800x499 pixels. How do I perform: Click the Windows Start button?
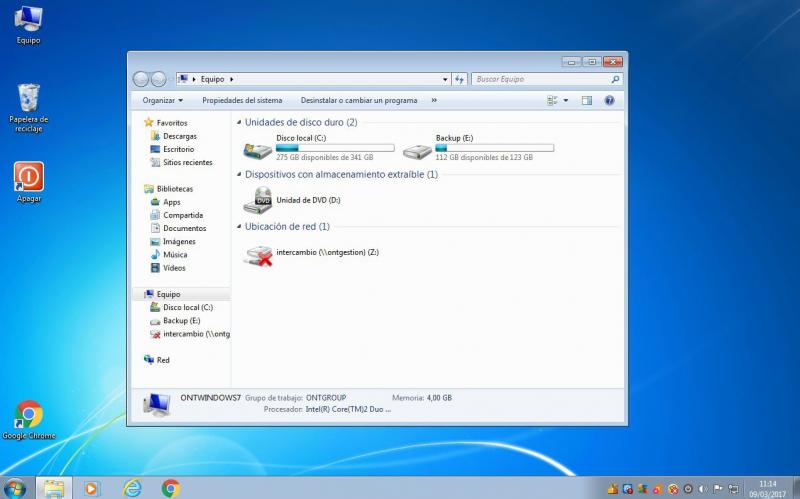point(15,488)
